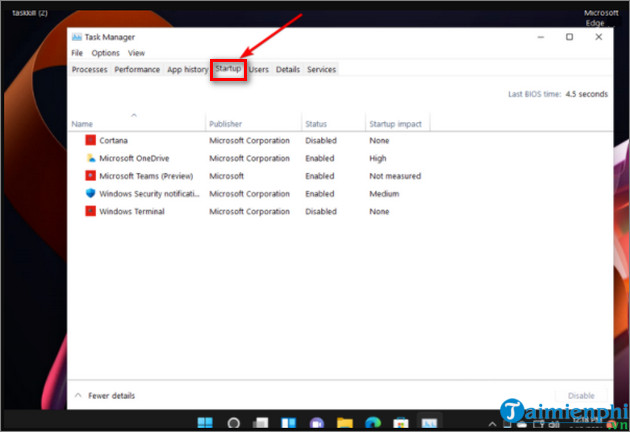
Task: Click the Windows Terminal row icon
Action: coord(90,211)
